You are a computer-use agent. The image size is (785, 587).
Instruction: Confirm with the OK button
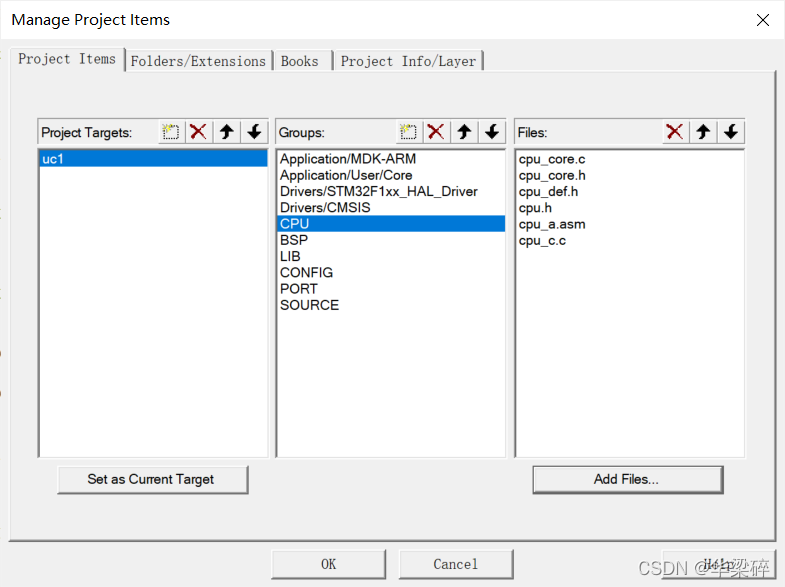coord(328,564)
